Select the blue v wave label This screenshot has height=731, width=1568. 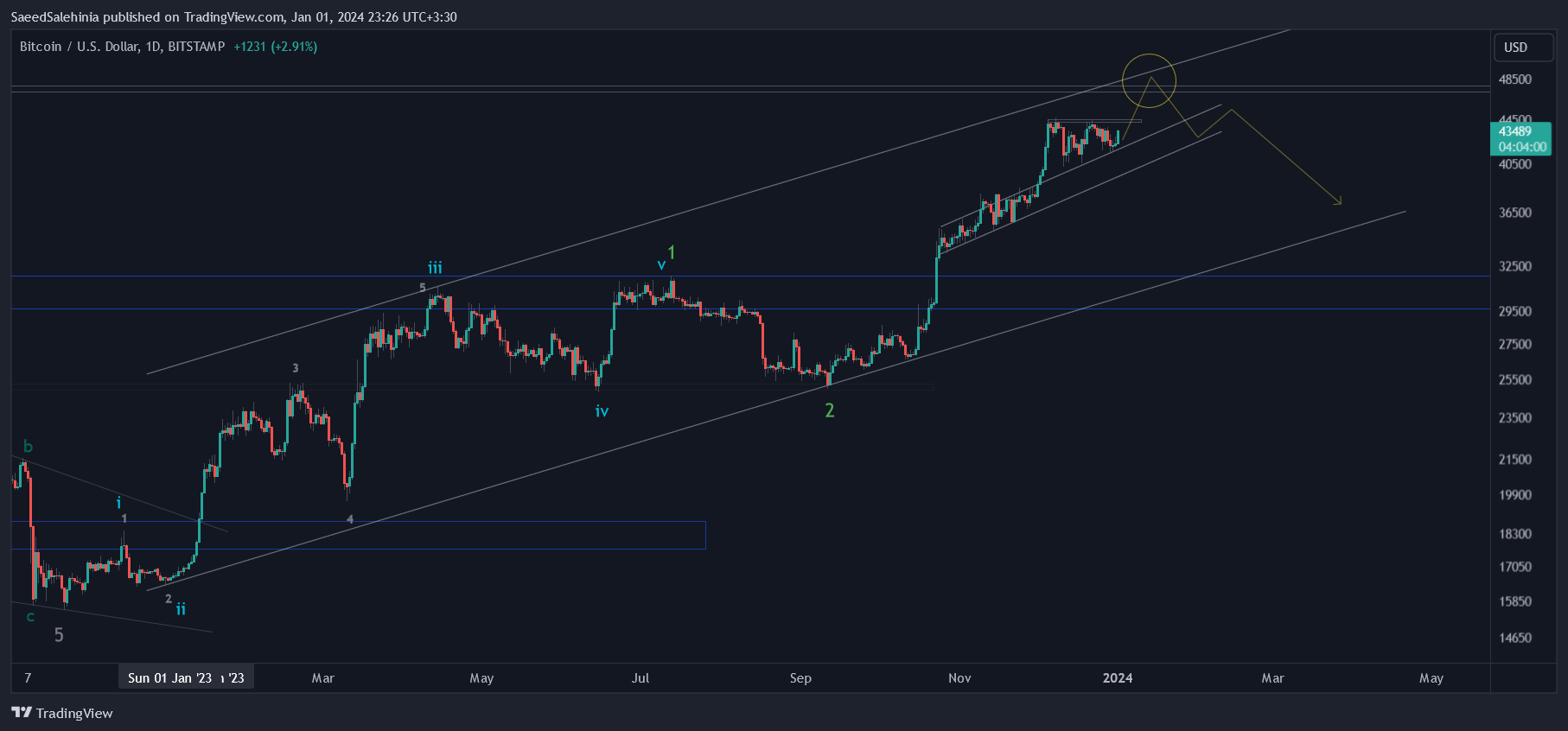(661, 264)
